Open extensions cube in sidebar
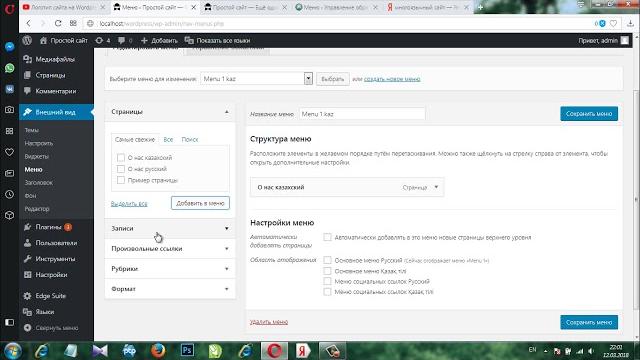 [9, 215]
